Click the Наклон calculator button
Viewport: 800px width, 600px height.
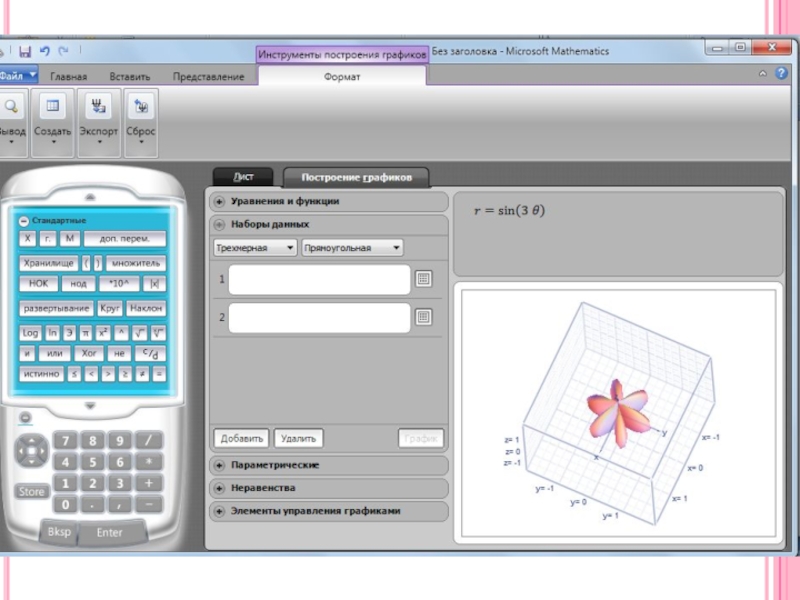click(145, 308)
